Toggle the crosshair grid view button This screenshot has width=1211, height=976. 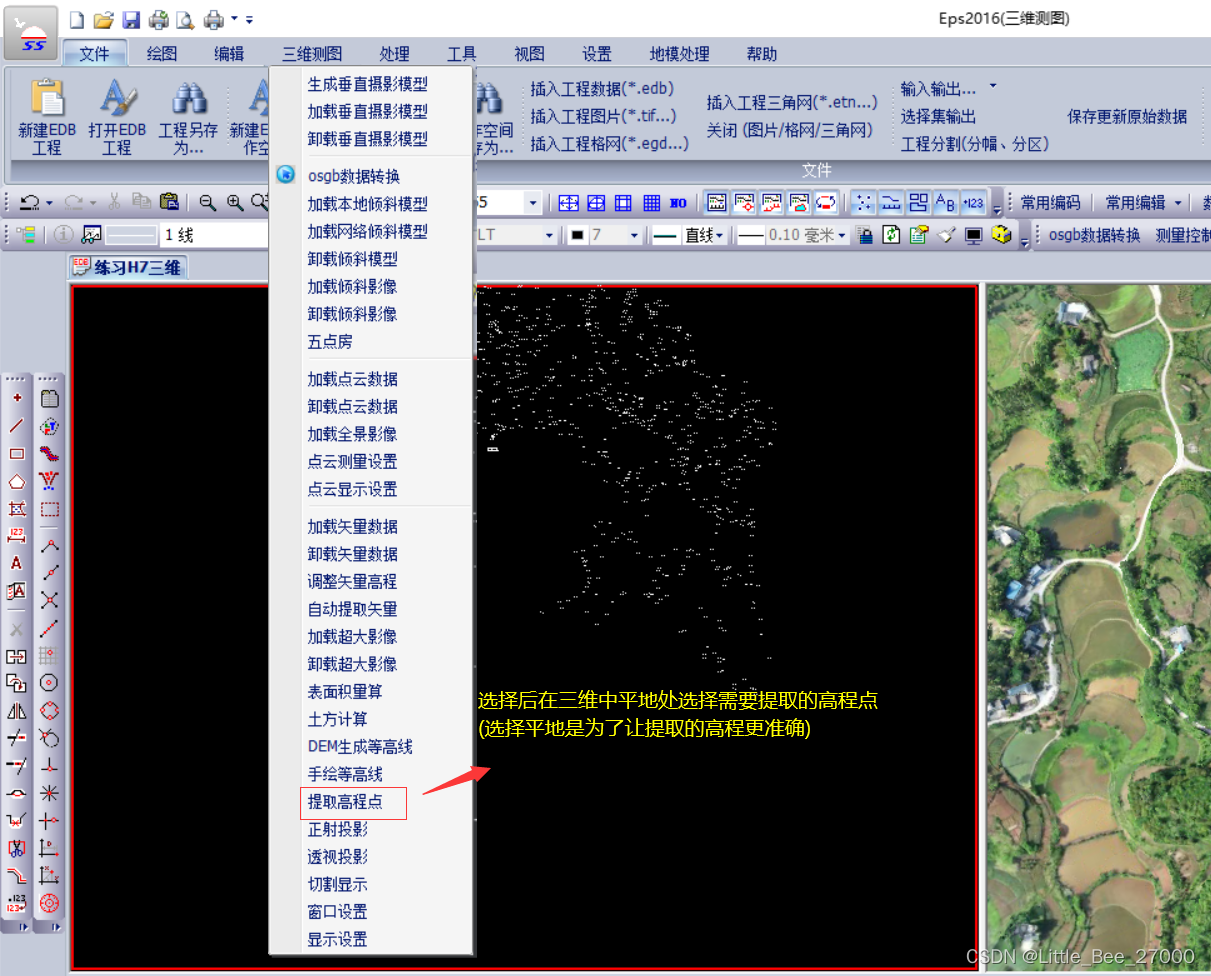(569, 203)
